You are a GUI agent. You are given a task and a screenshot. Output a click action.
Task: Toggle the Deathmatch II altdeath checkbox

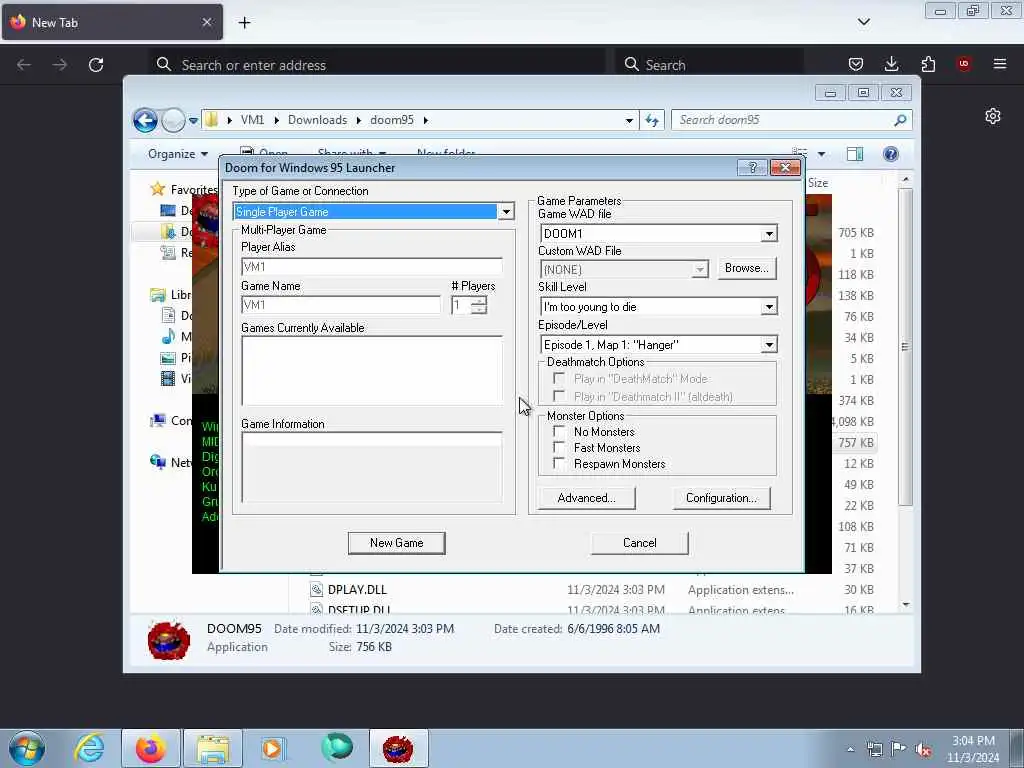pyautogui.click(x=559, y=396)
